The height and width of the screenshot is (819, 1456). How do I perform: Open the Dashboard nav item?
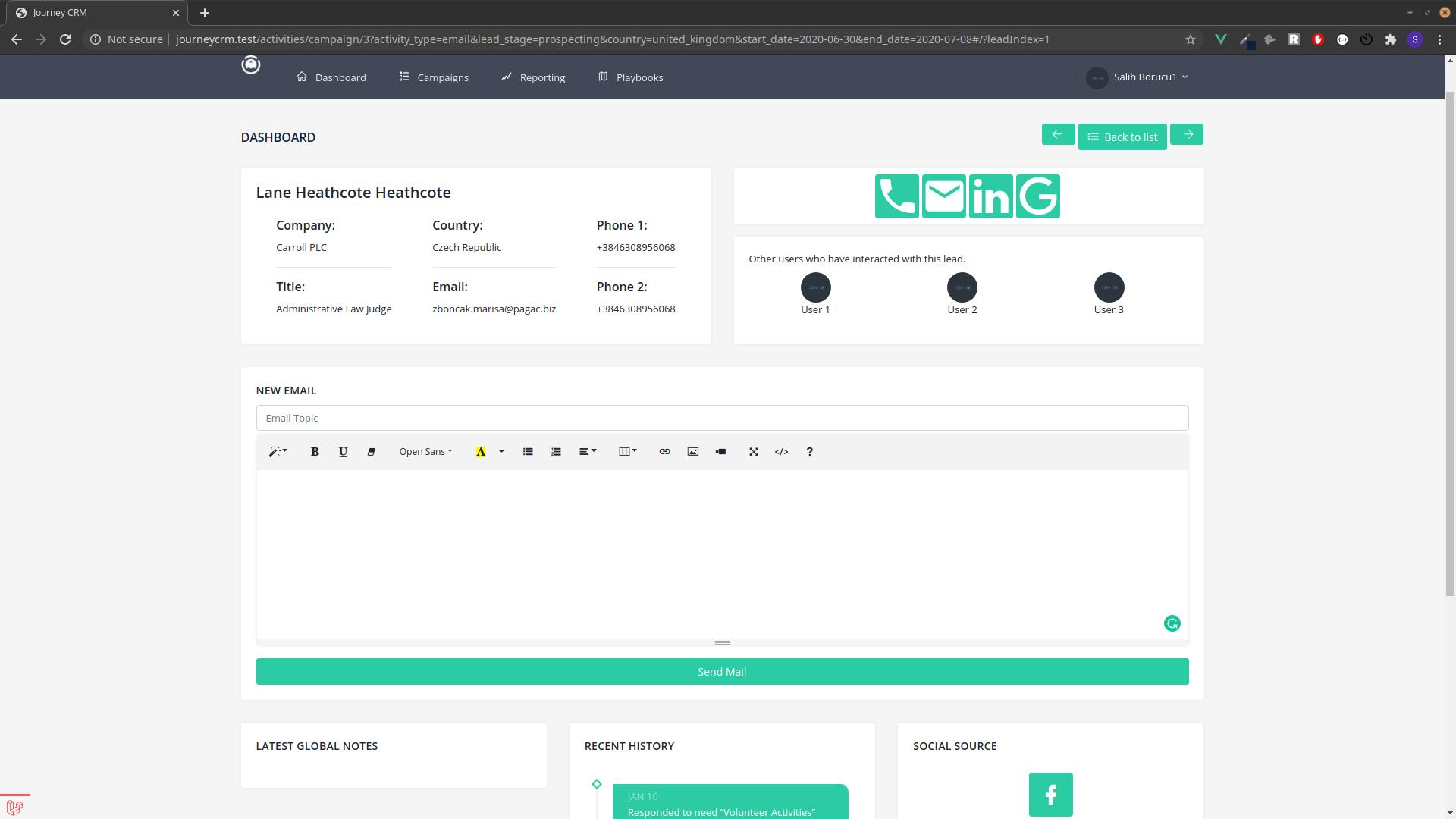point(331,77)
